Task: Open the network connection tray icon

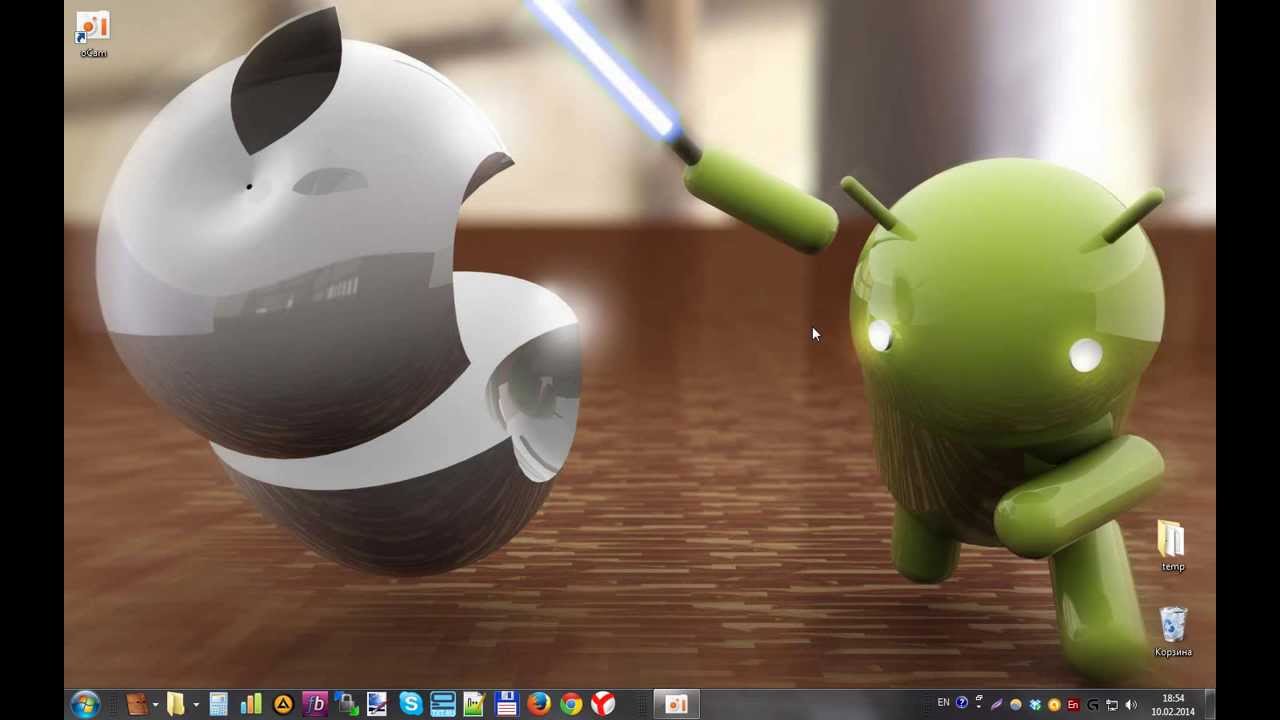Action: pos(1112,705)
